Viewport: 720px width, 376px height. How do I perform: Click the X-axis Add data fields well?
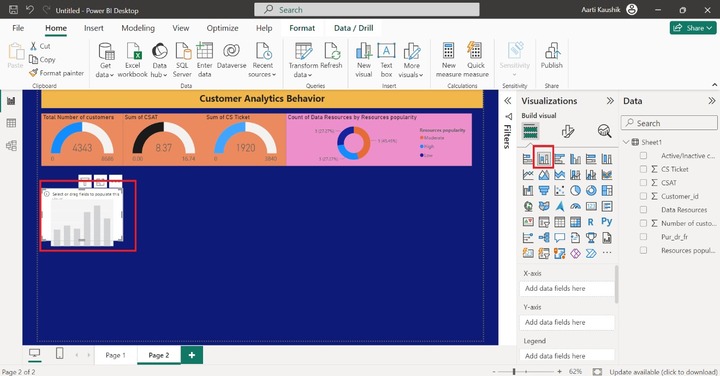coord(567,289)
